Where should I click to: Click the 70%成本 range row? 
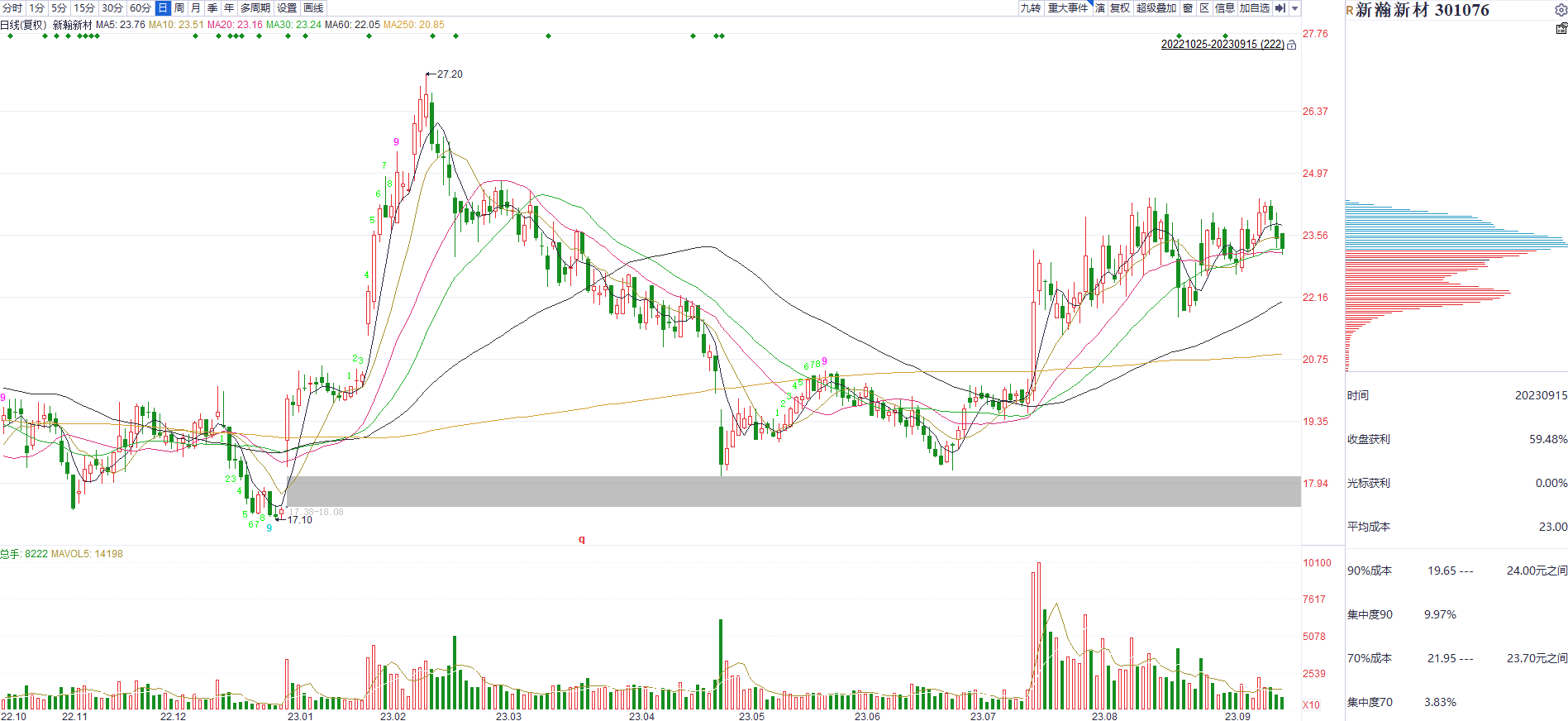[1457, 658]
